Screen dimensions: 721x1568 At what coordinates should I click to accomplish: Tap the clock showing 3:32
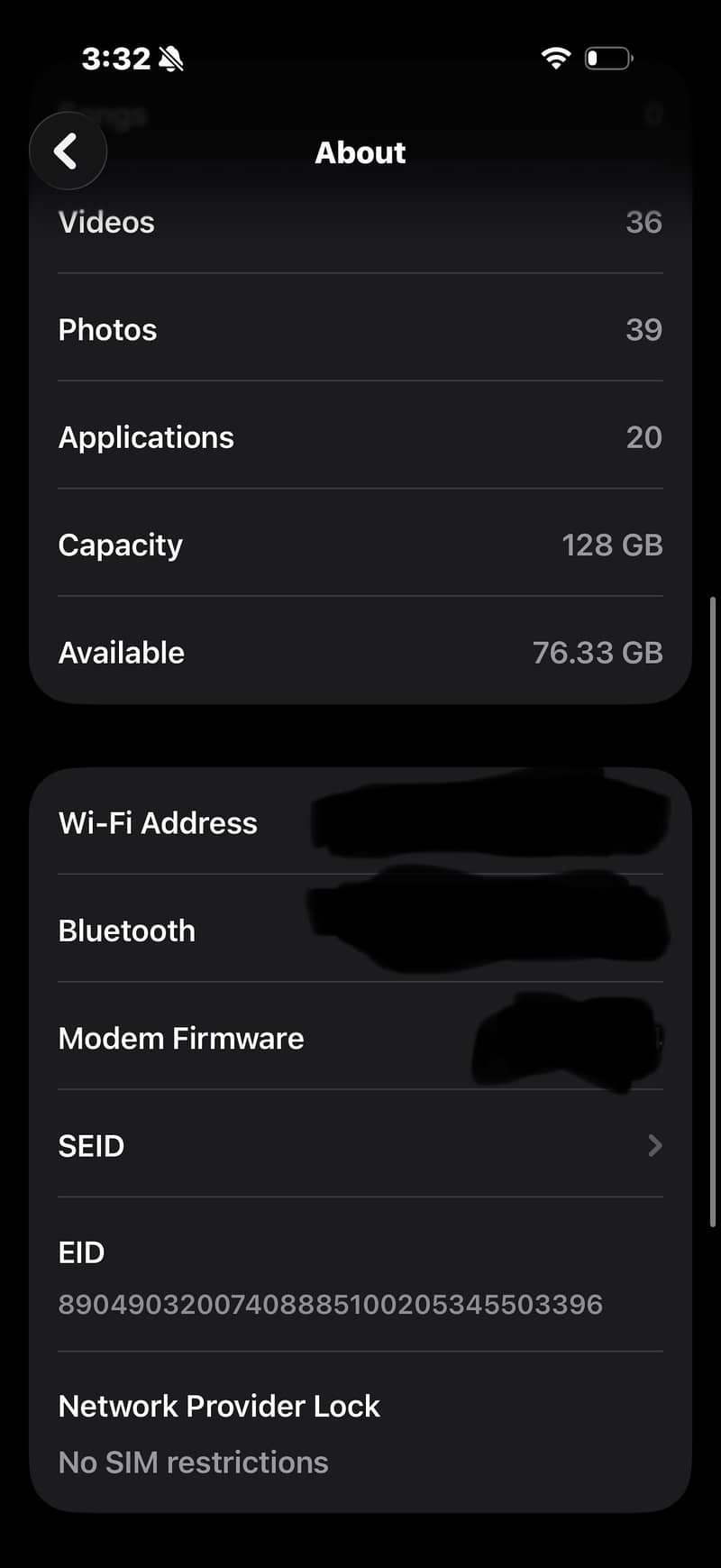[115, 59]
